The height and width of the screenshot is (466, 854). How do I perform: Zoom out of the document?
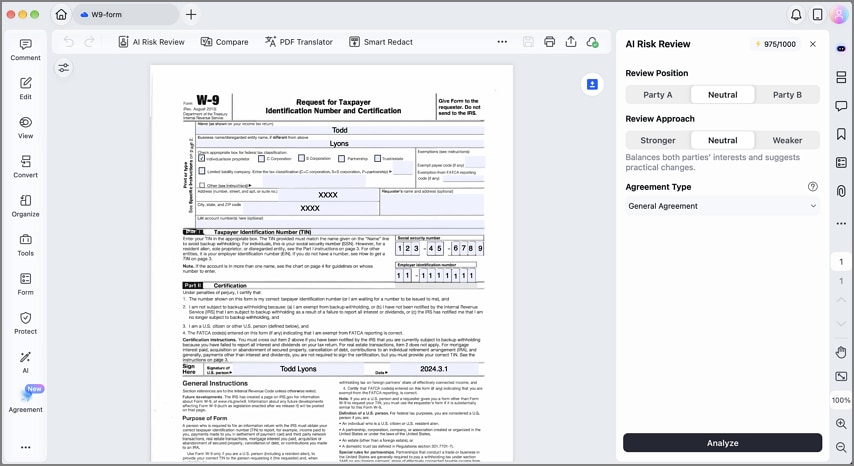tap(841, 447)
